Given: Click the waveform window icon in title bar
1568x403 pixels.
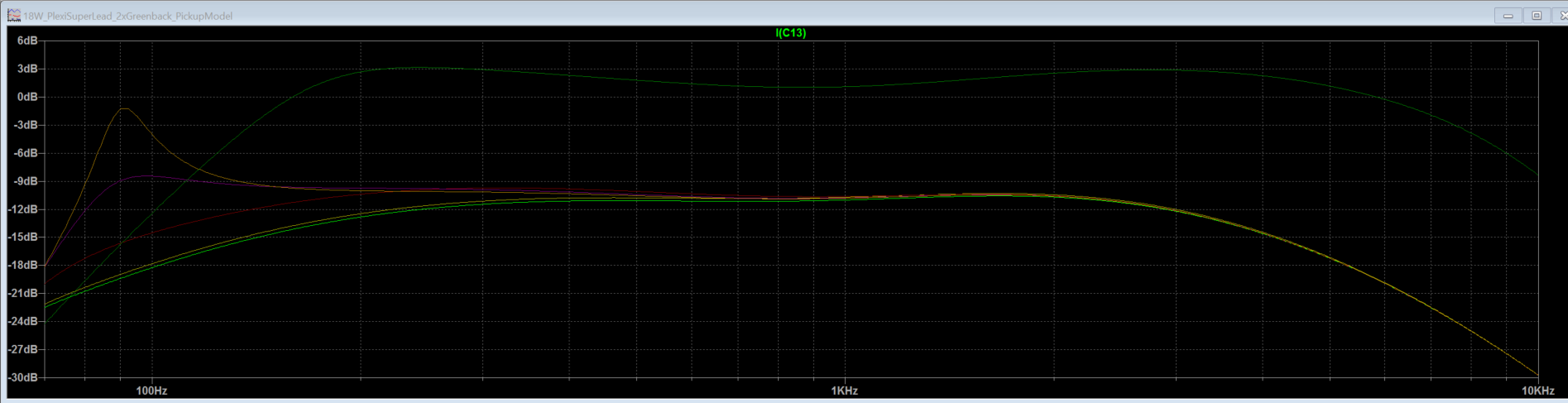Looking at the screenshot, I should pos(13,16).
